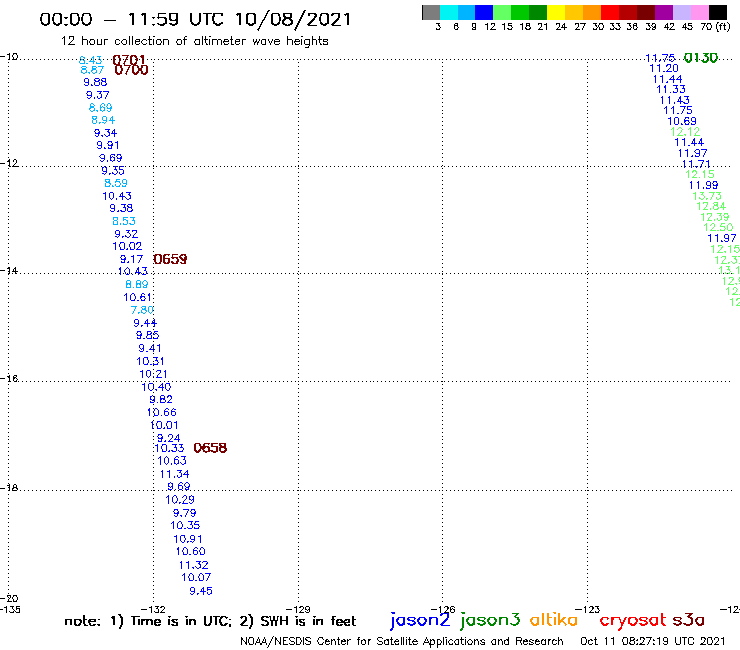Select the jason3 satellite legend label
This screenshot has height=650, width=740.
click(x=490, y=620)
